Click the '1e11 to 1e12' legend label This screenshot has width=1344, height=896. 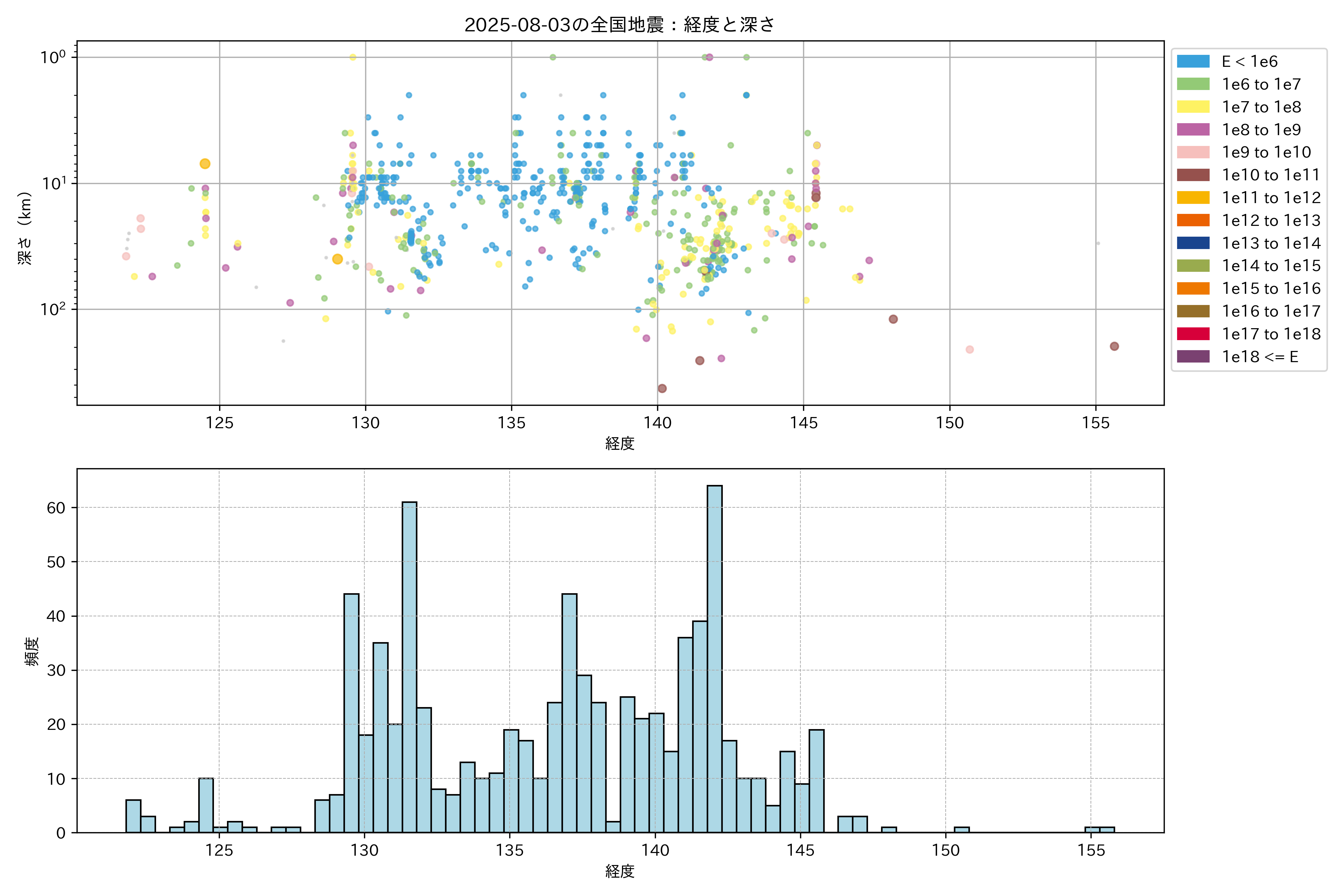(1271, 198)
